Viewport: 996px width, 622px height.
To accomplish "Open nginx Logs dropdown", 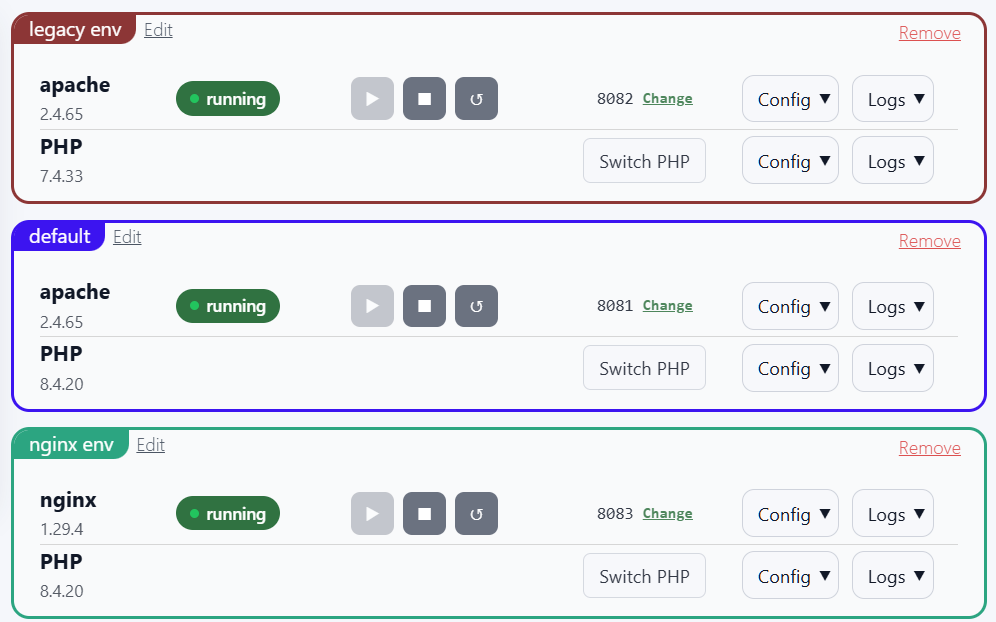I will pos(892,513).
